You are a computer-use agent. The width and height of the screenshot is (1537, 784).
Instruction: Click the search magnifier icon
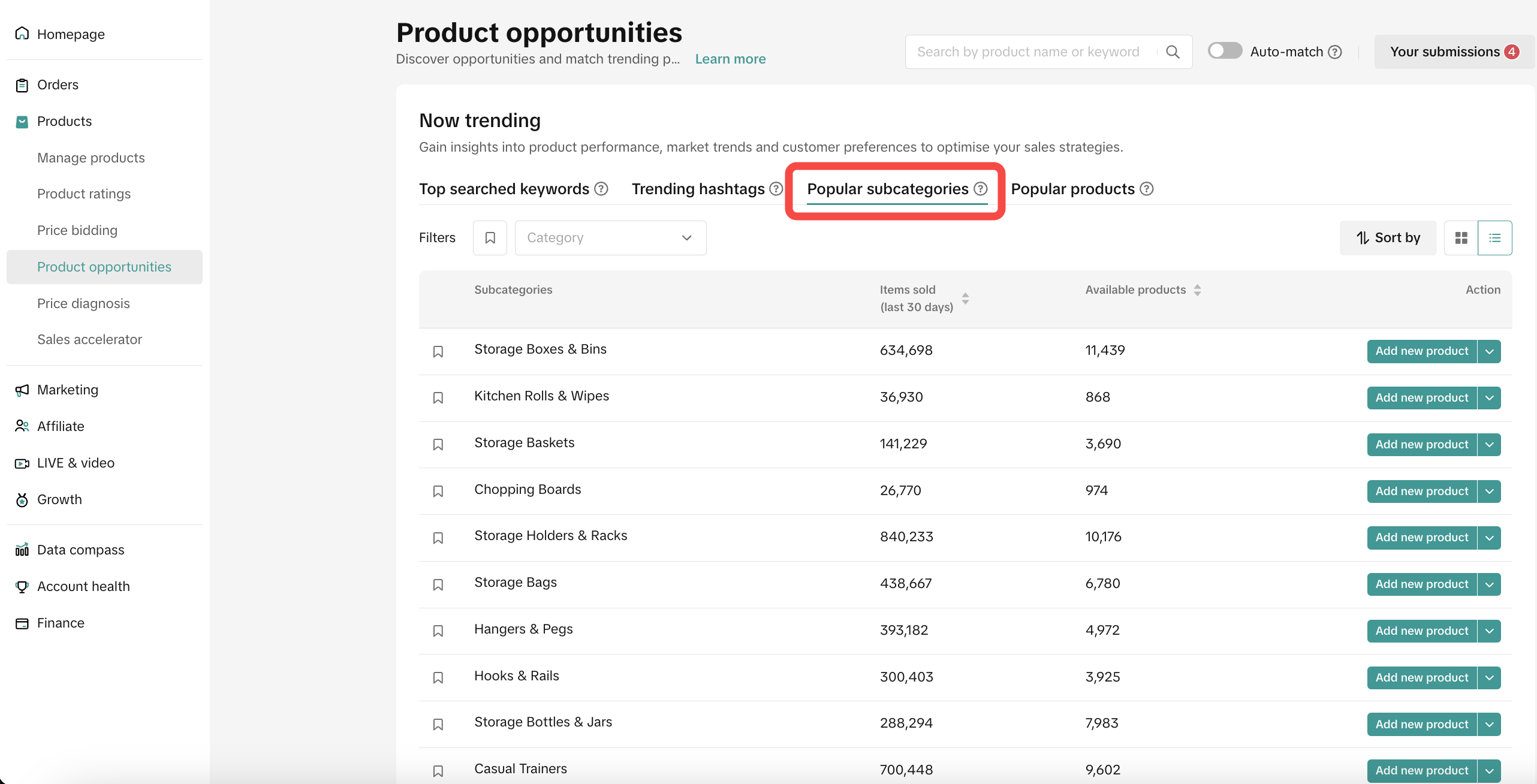[1173, 52]
